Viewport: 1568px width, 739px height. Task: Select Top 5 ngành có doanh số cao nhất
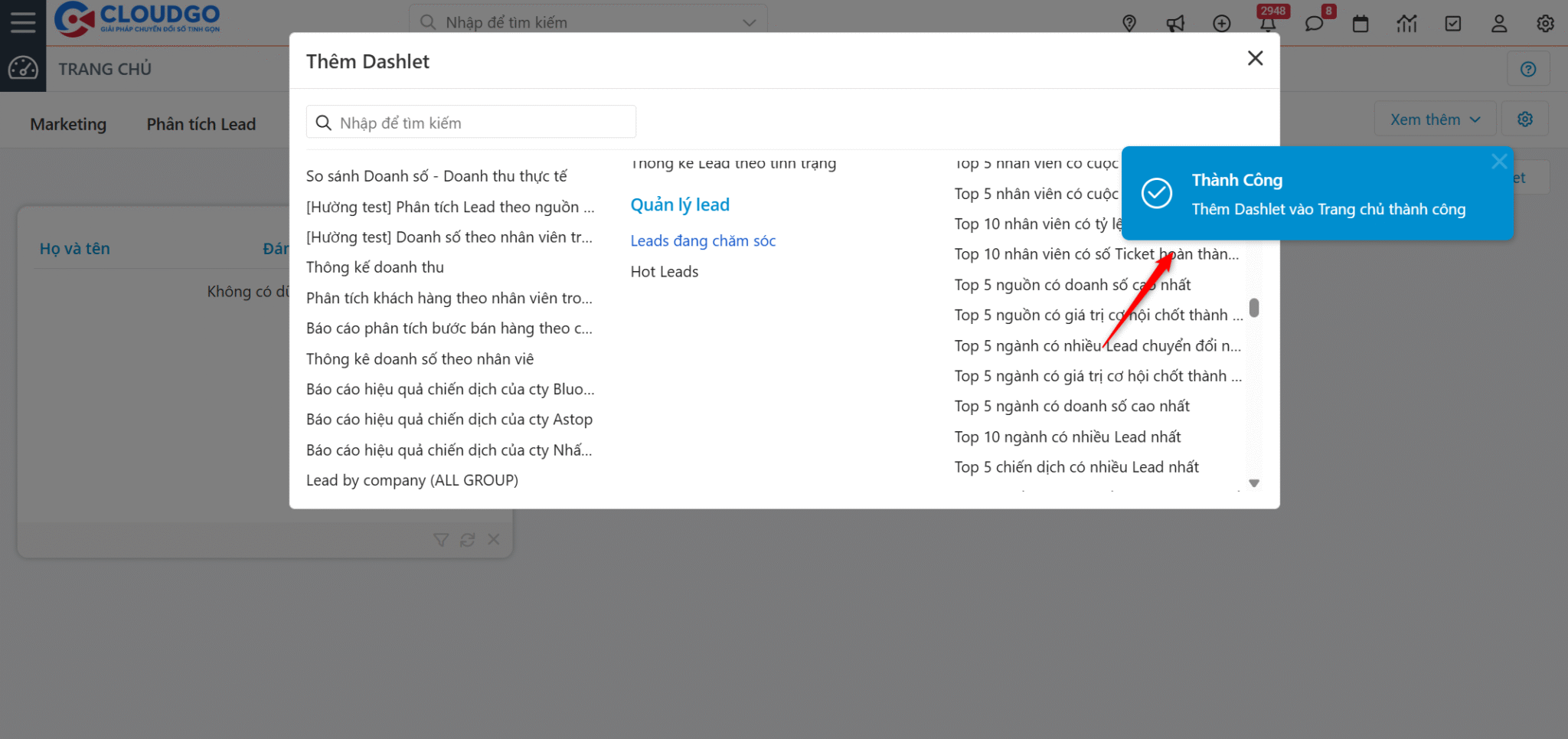point(1072,407)
